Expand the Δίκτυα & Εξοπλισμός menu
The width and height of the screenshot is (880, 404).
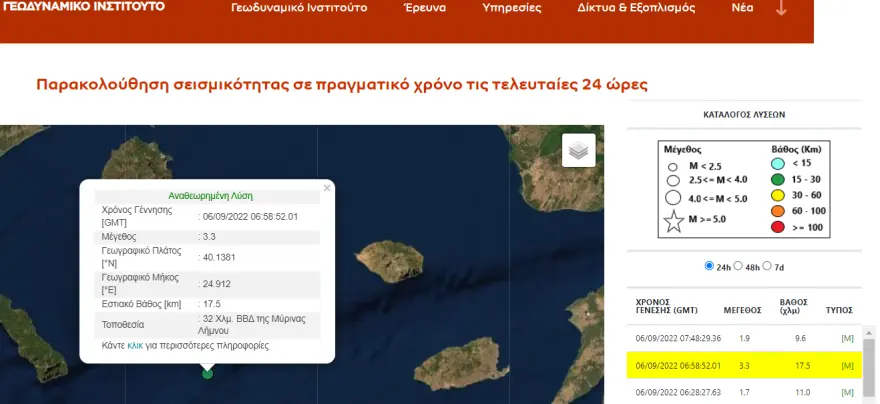[x=633, y=8]
